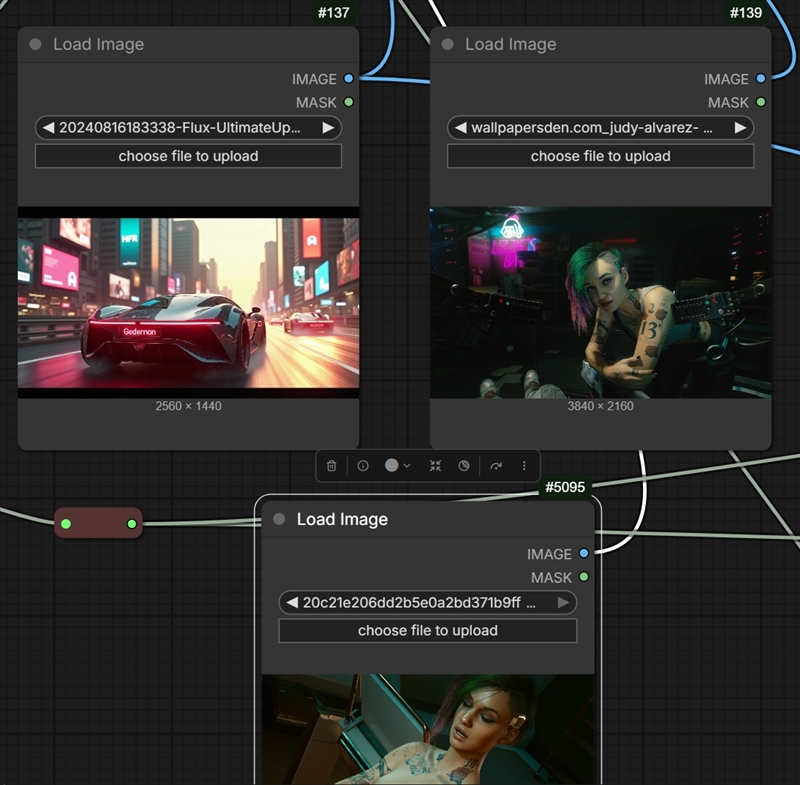Image resolution: width=800 pixels, height=785 pixels.
Task: Open the node color picker dropdown
Action: coord(398,466)
